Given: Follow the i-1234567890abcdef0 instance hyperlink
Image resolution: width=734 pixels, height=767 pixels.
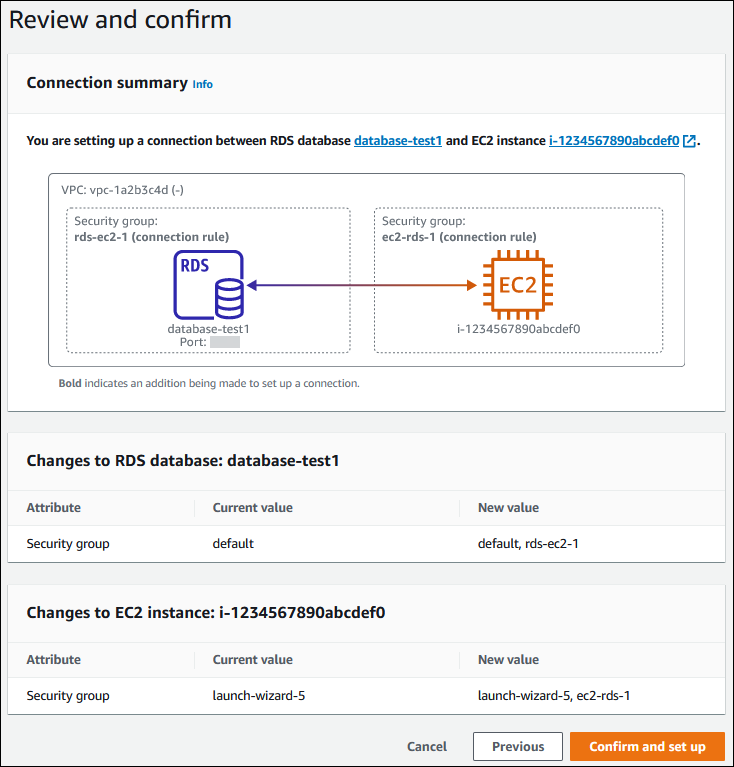Looking at the screenshot, I should tap(613, 142).
